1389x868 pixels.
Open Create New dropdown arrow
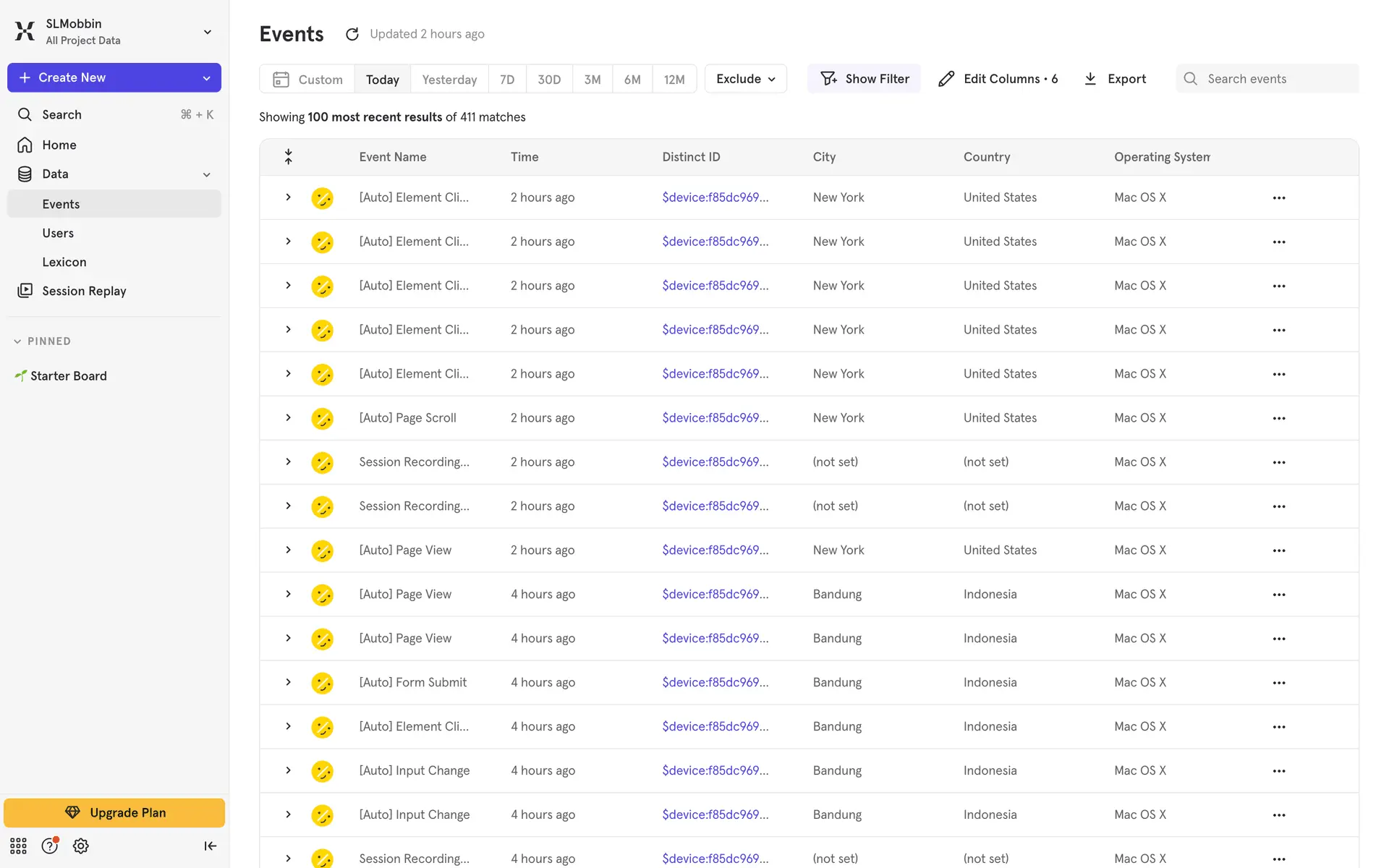pyautogui.click(x=207, y=78)
